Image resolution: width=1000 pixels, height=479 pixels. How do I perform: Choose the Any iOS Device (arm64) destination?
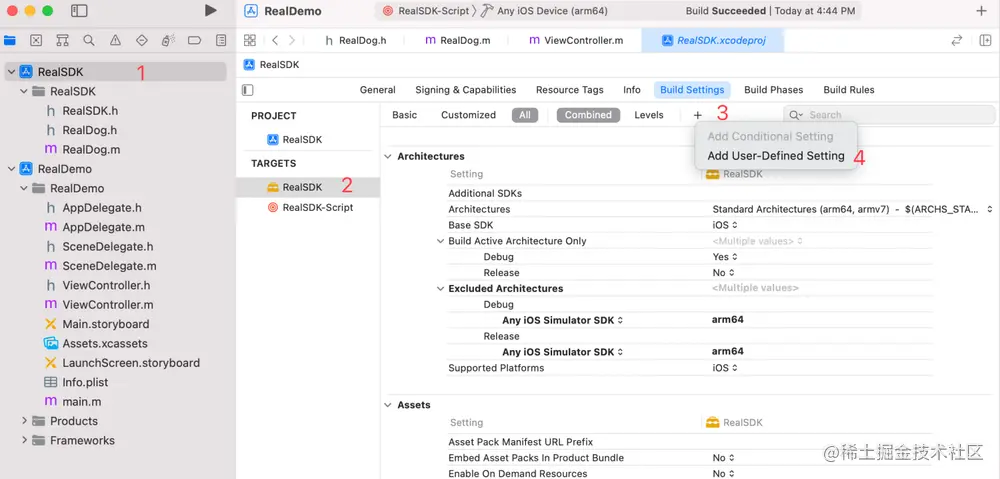[543, 11]
